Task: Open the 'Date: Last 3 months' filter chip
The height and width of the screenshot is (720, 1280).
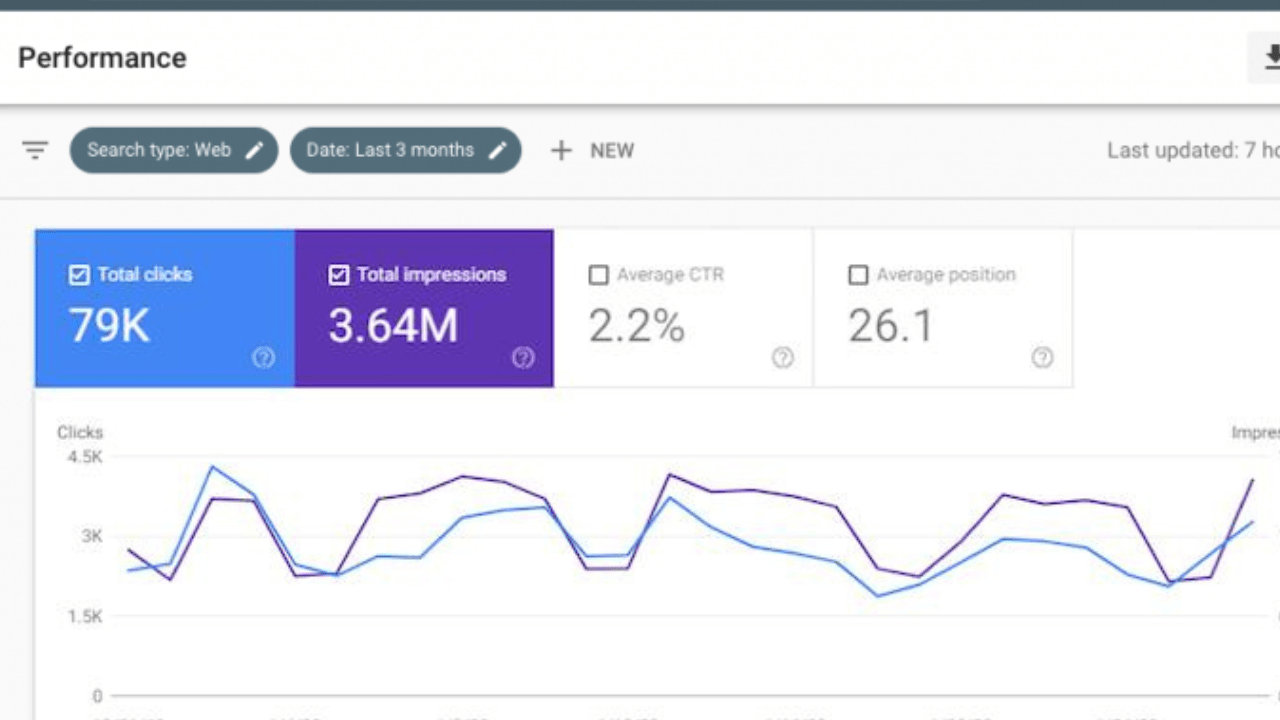Action: pyautogui.click(x=390, y=151)
